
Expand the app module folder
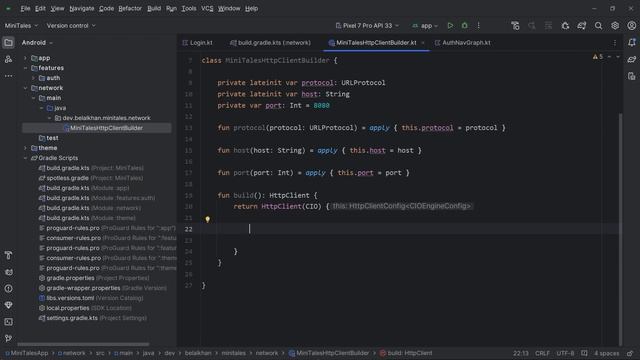(25, 58)
